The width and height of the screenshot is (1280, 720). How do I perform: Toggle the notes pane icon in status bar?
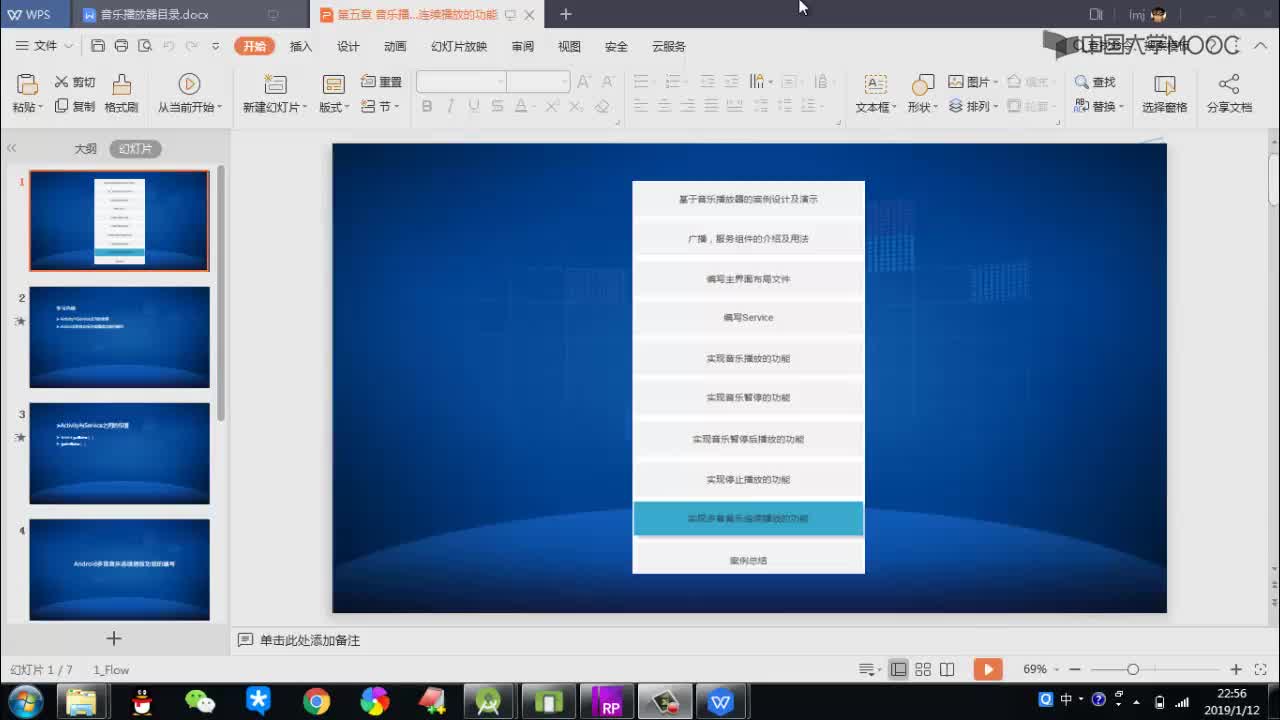pyautogui.click(x=867, y=669)
